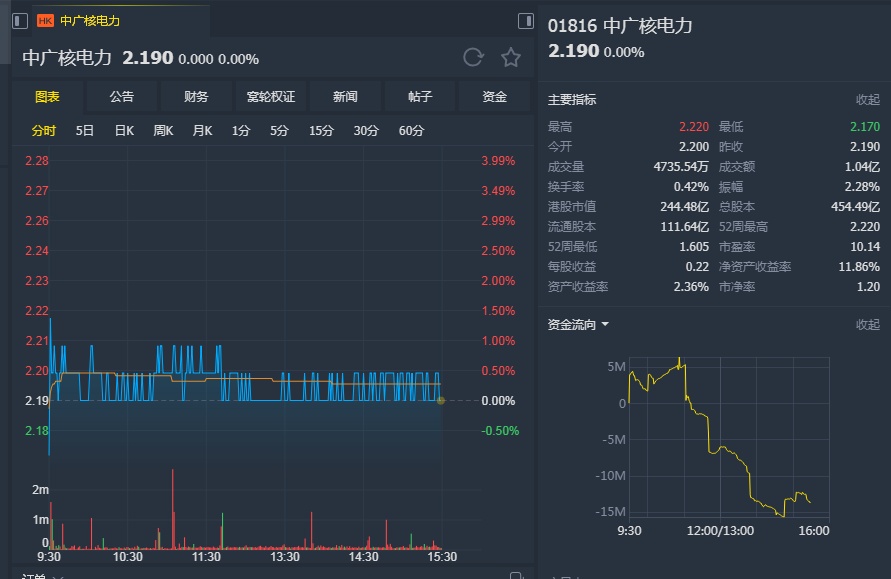Click the HK market badge icon

(x=45, y=21)
